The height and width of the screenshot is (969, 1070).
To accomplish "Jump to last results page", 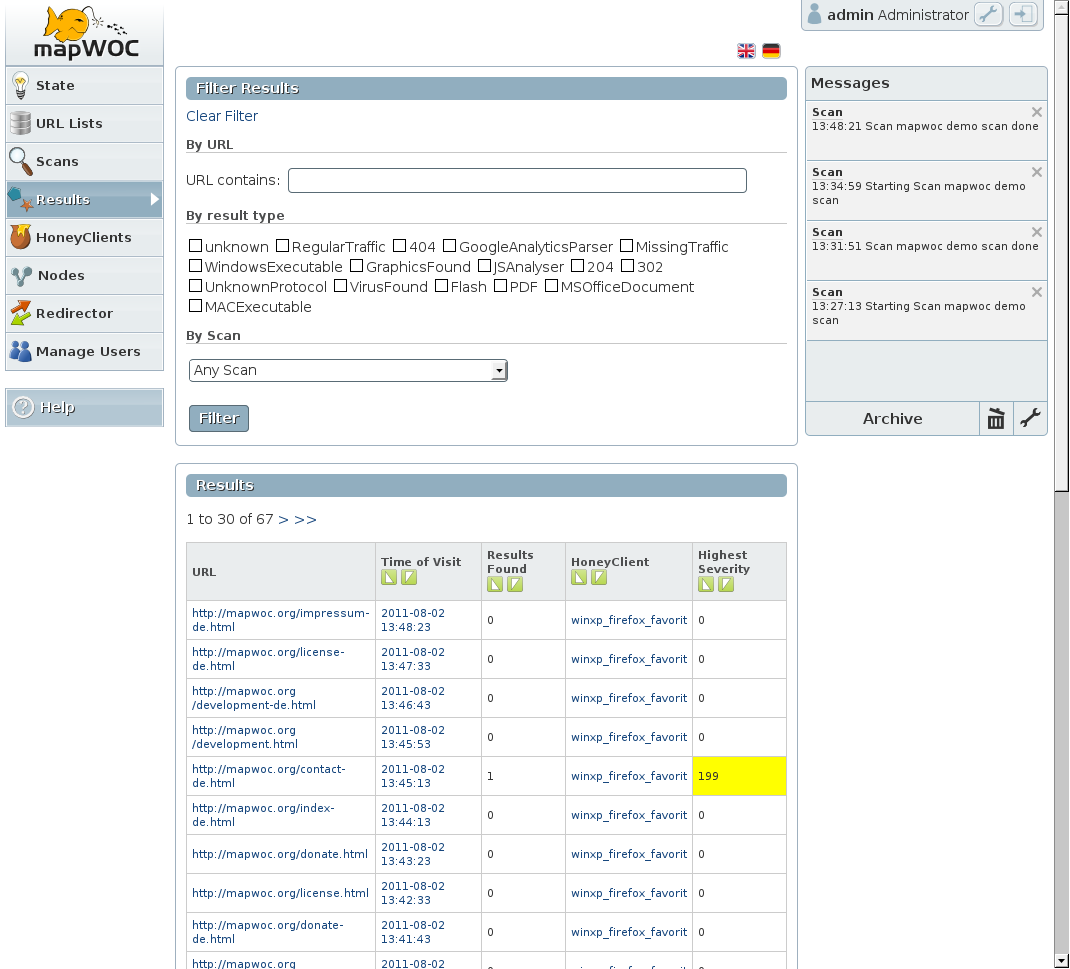I will (305, 520).
